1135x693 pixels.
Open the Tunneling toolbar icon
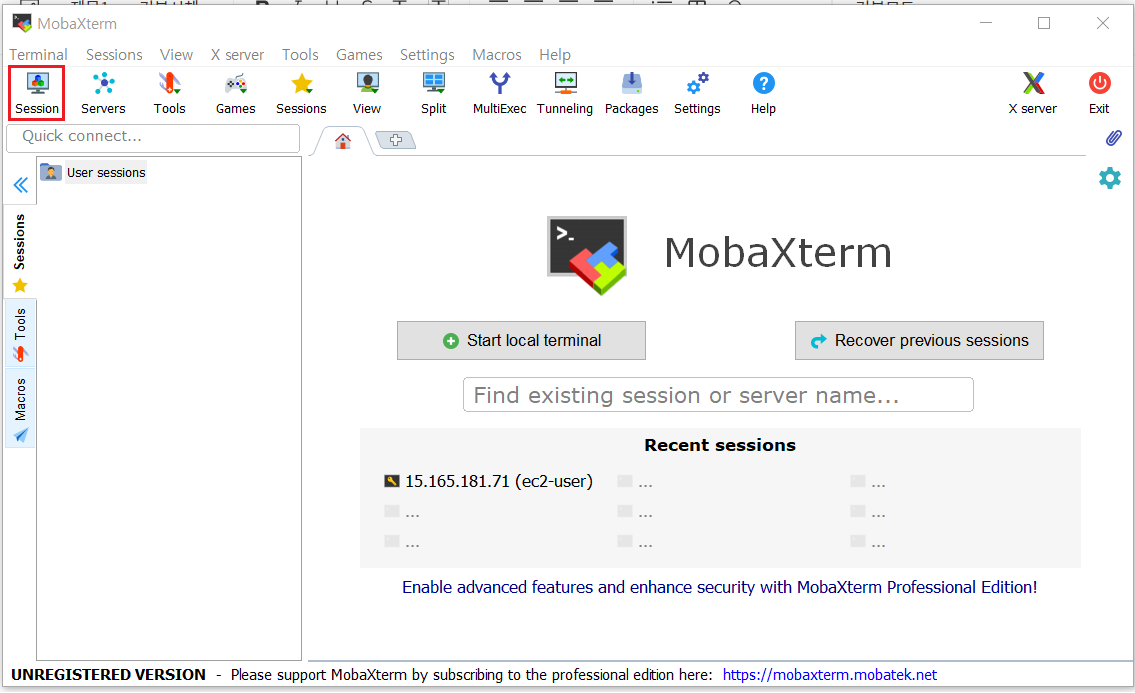click(x=565, y=93)
